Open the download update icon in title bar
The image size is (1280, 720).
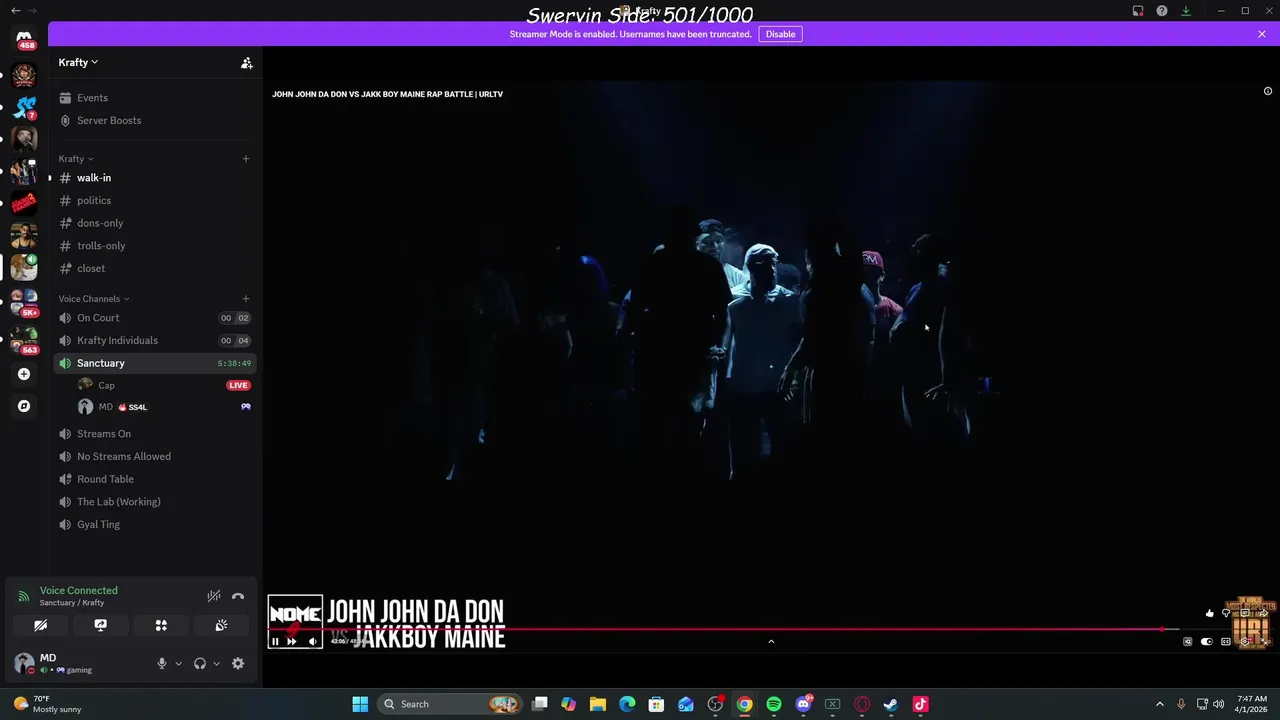tap(1186, 11)
